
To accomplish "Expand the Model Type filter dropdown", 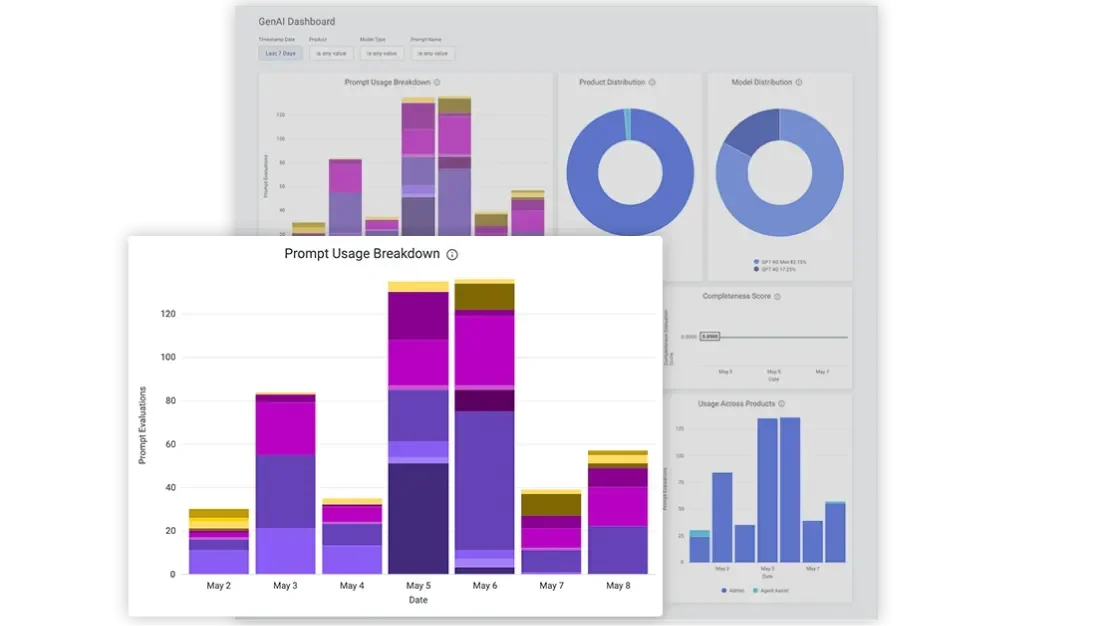I will coord(382,53).
